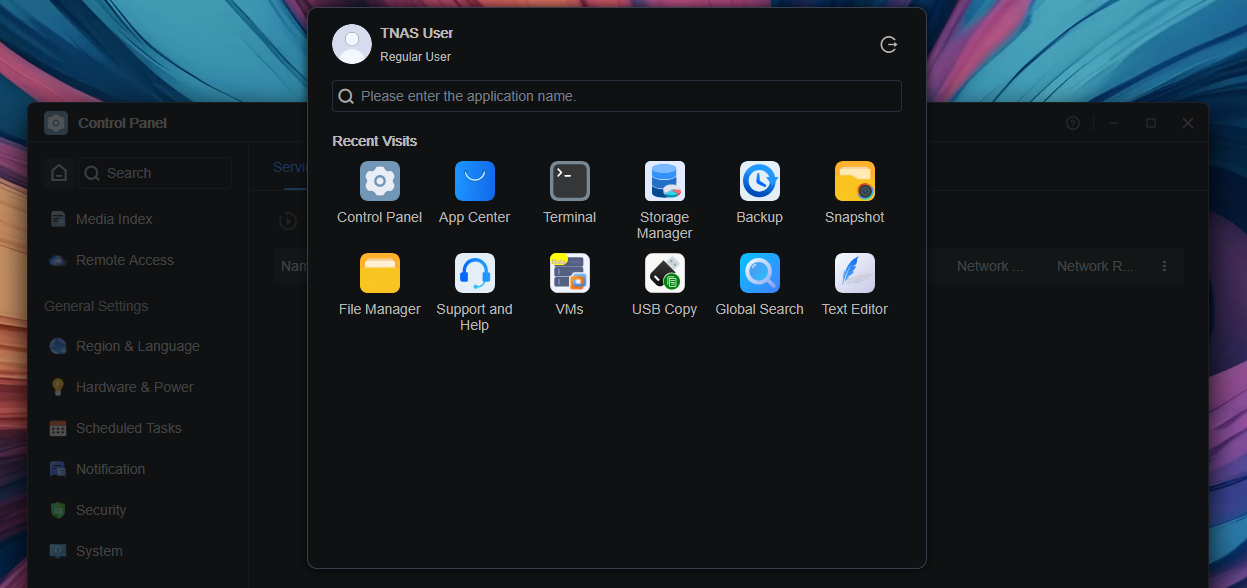Image resolution: width=1247 pixels, height=588 pixels.
Task: Click the start service play icon
Action: pos(288,221)
